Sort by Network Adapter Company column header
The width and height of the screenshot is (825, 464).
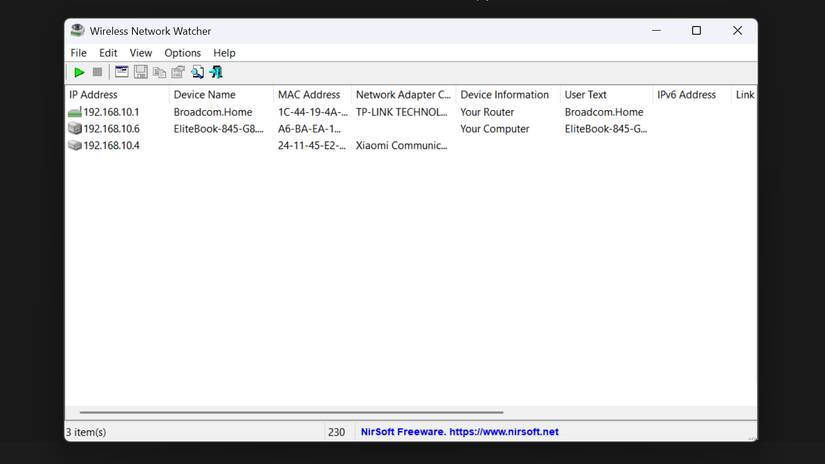404,95
